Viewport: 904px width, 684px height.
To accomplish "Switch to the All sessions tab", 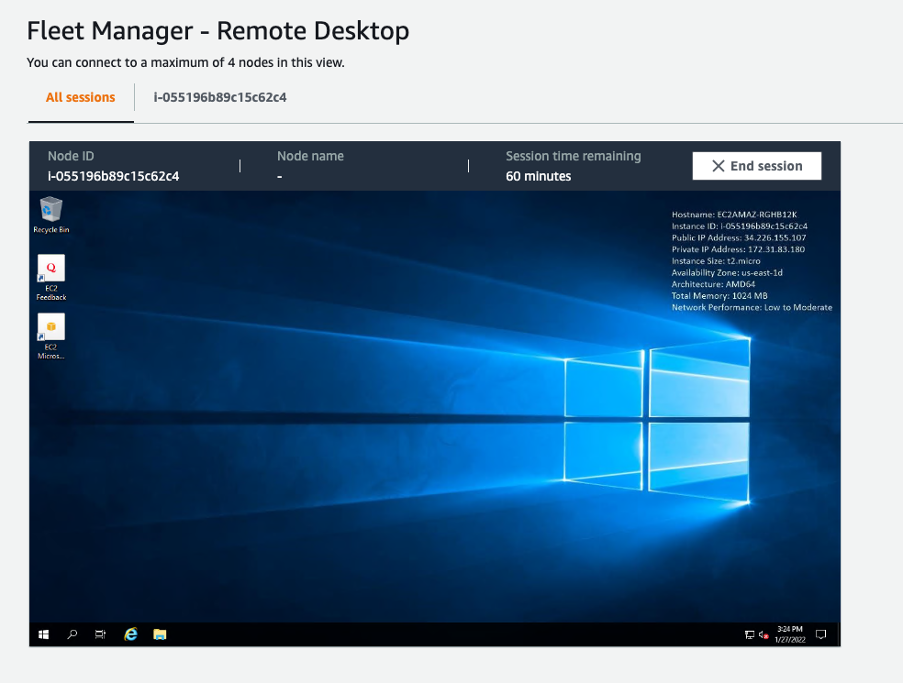I will click(81, 97).
